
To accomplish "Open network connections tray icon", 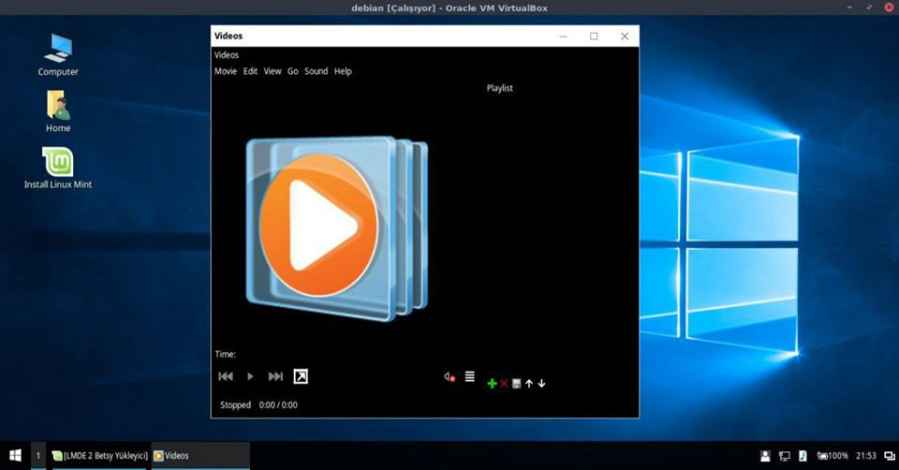I will [x=784, y=456].
